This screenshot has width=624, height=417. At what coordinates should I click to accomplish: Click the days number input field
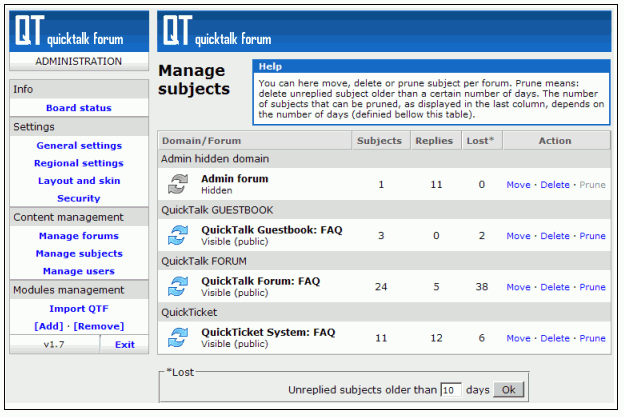point(450,390)
